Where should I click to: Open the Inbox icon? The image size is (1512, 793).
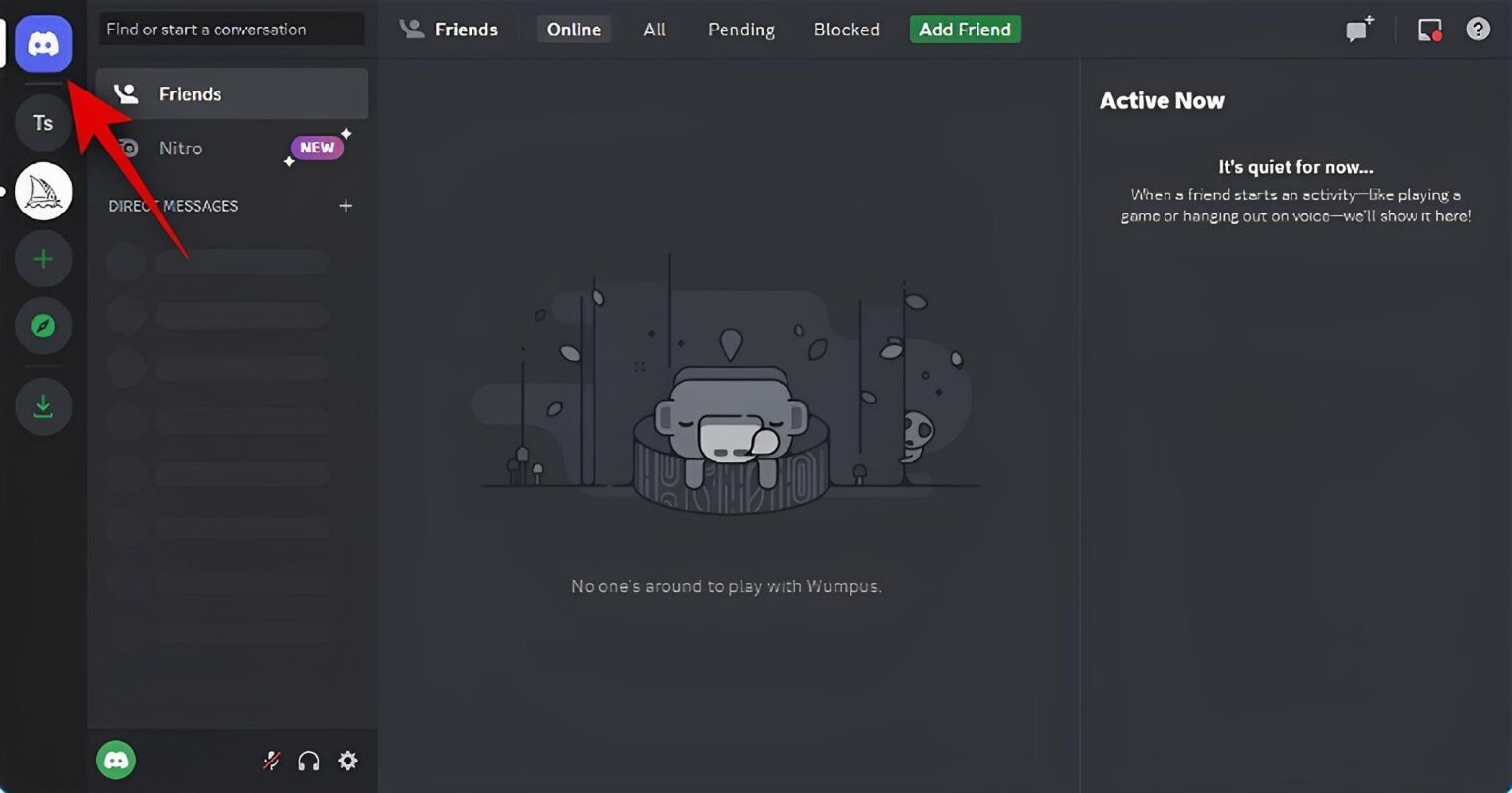(1429, 30)
